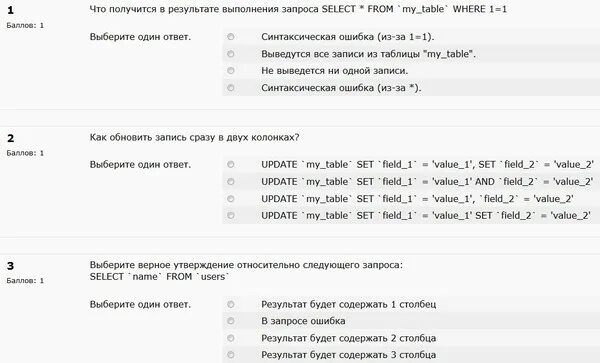Image resolution: width=600 pixels, height=363 pixels.
Task: Choose 'Выведутся все записи из таблицы my_table'
Action: click(x=230, y=54)
